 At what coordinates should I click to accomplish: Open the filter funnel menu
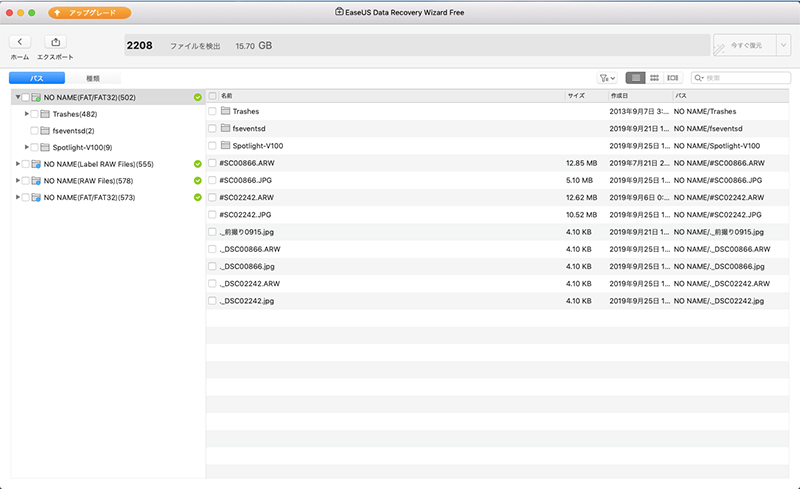click(607, 78)
